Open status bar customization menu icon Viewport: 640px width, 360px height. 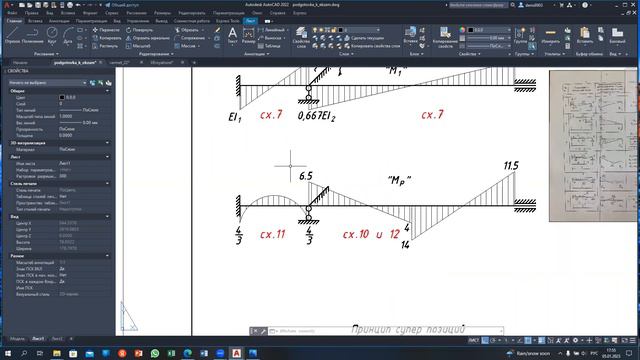coord(633,340)
